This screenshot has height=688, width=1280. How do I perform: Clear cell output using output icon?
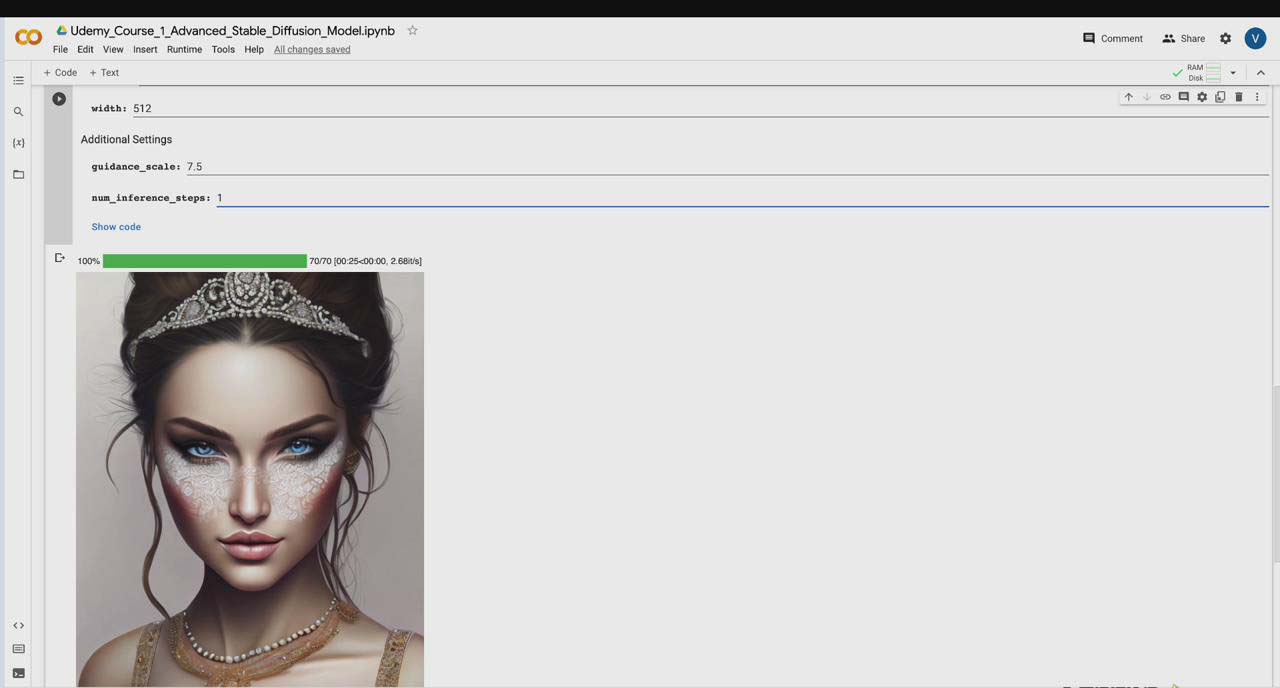point(60,259)
